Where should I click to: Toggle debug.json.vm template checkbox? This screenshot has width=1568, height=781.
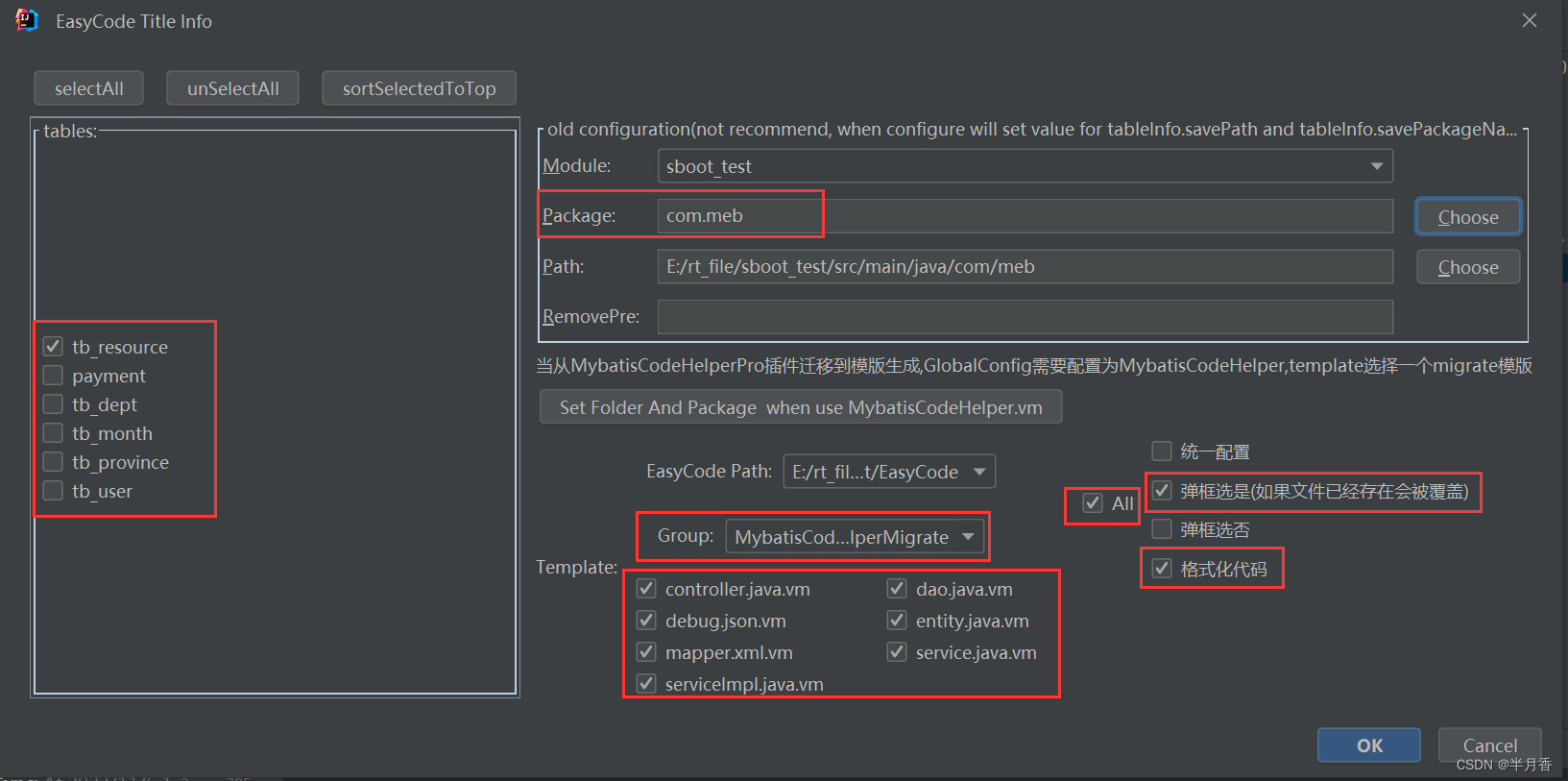[646, 620]
